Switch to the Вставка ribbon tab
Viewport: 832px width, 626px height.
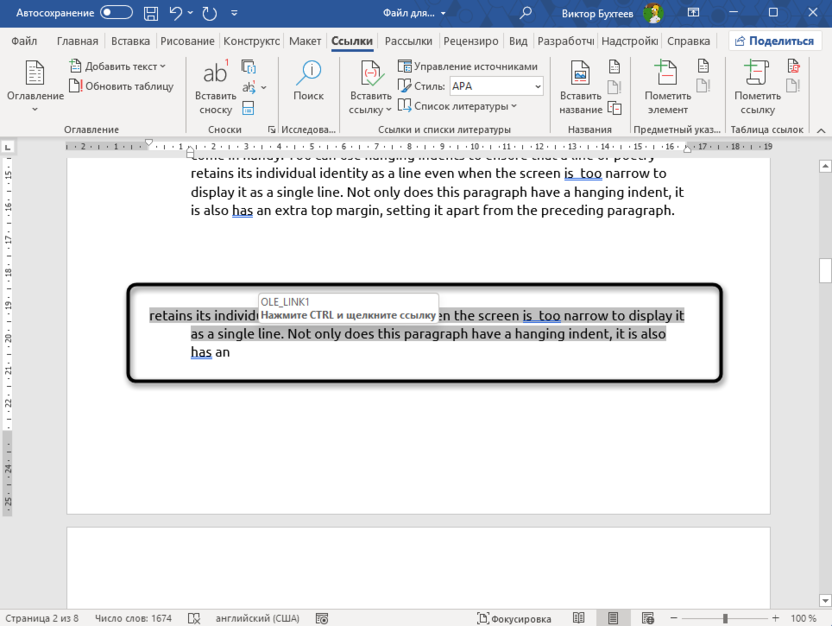[130, 41]
